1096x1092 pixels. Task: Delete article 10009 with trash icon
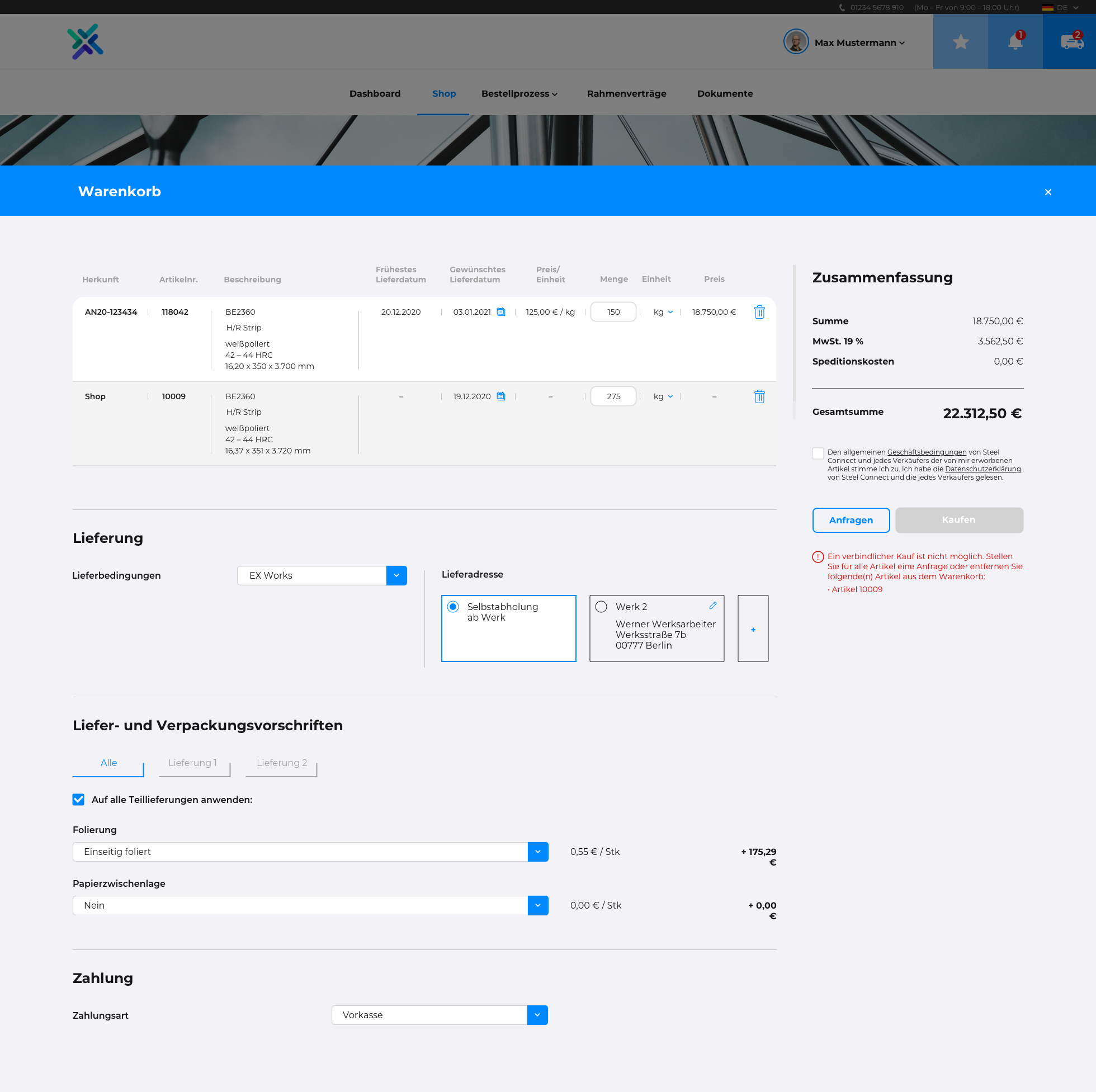759,396
